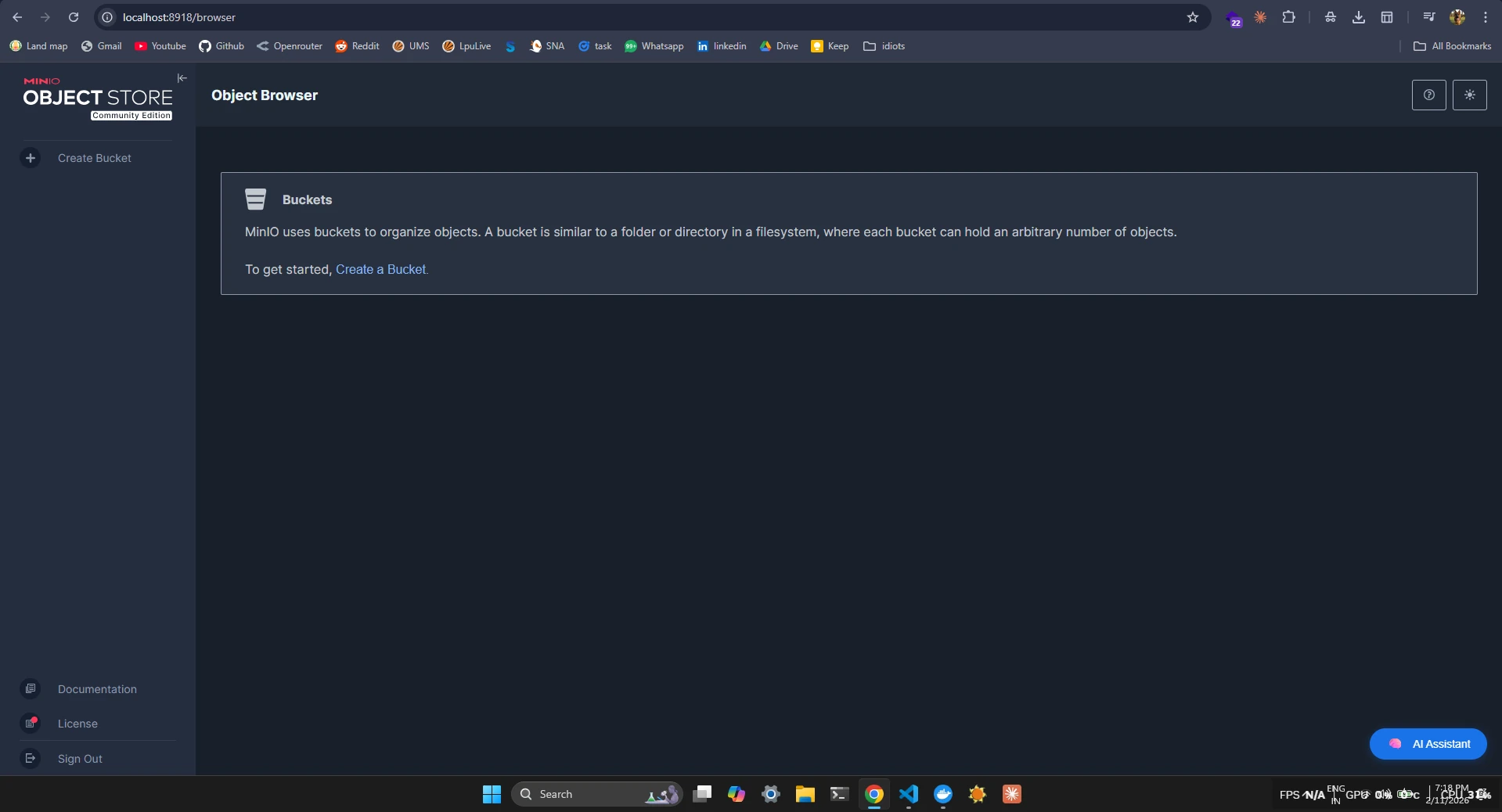Open the License sidebar item
1502x812 pixels.
[x=77, y=724]
